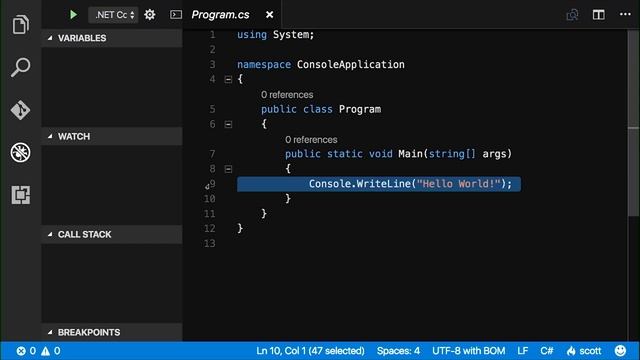
Task: Open the .NET Core configuration dropdown
Action: tap(113, 15)
